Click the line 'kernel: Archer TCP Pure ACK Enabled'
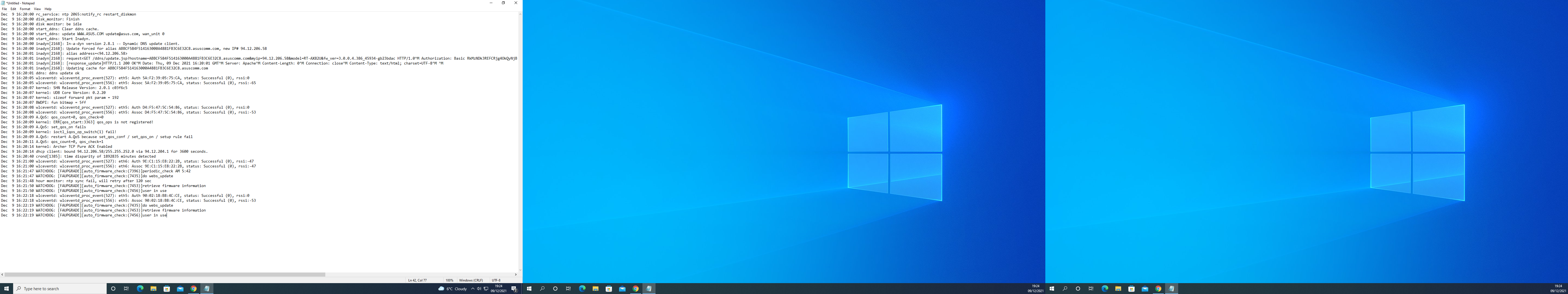The height and width of the screenshot is (294, 1568). point(57,147)
